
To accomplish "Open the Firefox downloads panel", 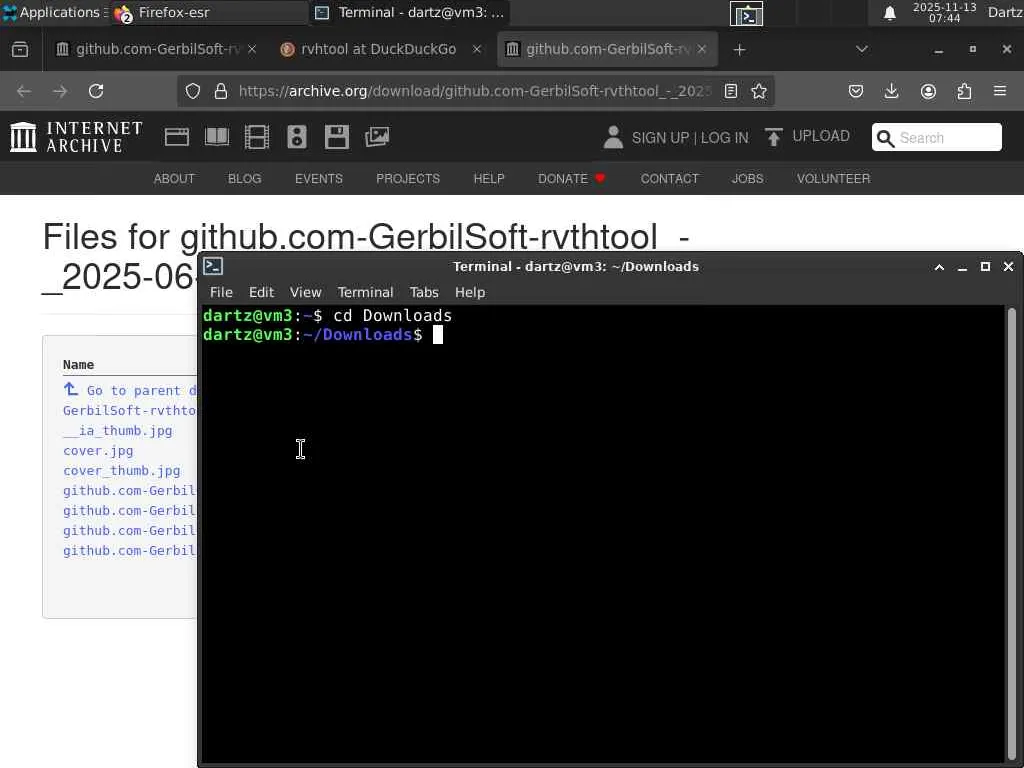I will [x=891, y=91].
